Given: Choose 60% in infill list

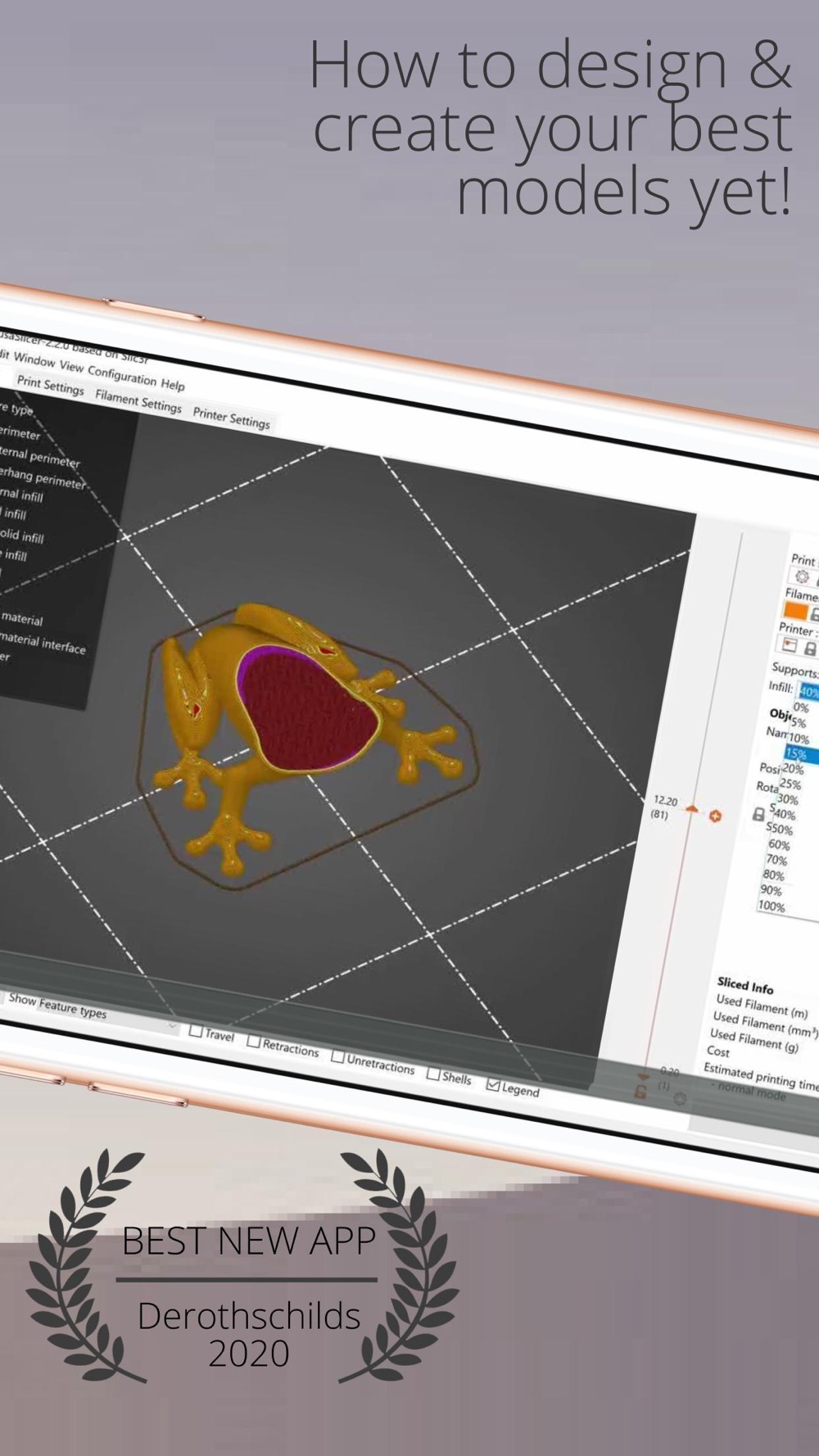Looking at the screenshot, I should point(779,844).
